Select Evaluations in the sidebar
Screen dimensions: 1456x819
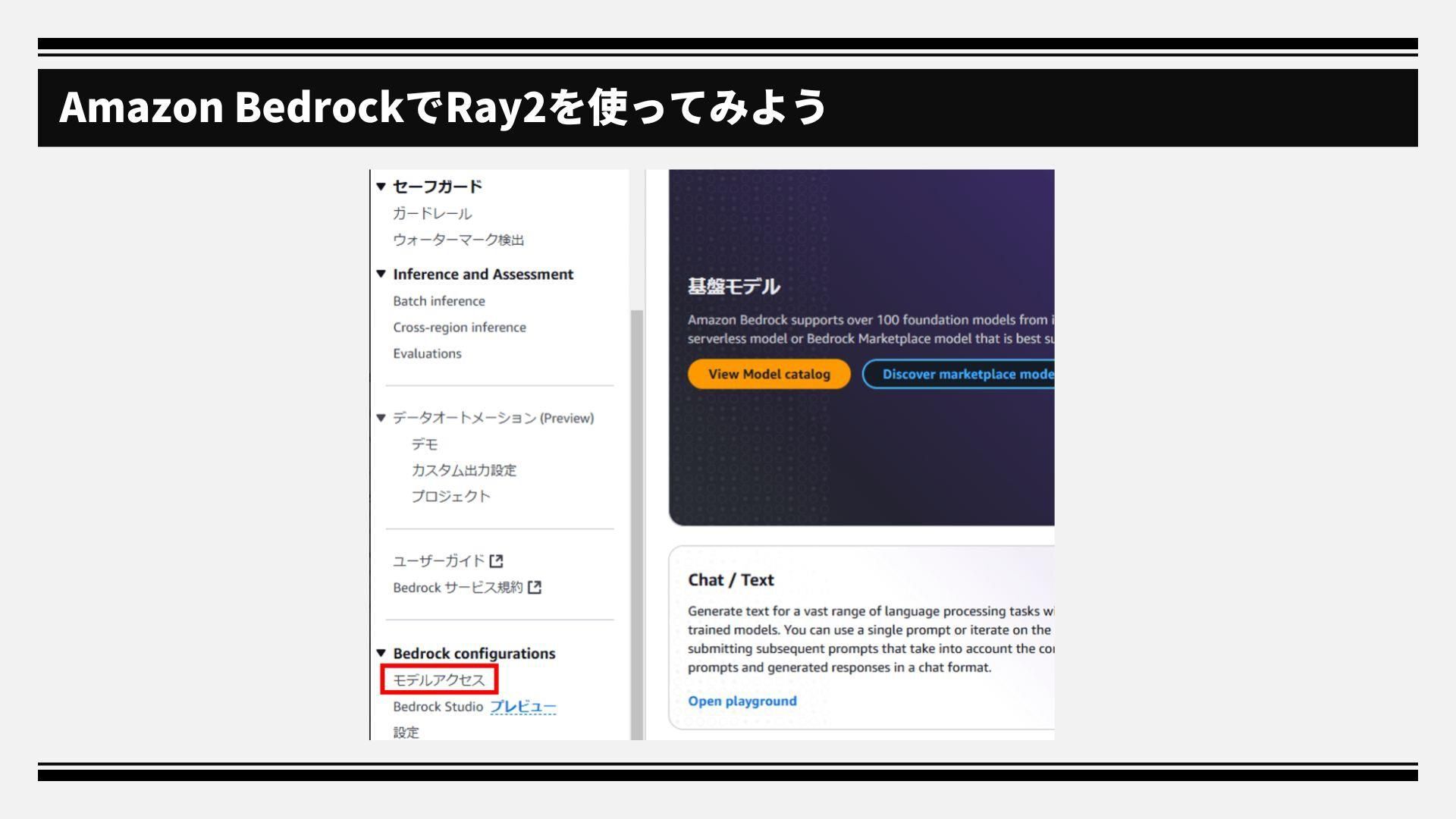coord(427,353)
